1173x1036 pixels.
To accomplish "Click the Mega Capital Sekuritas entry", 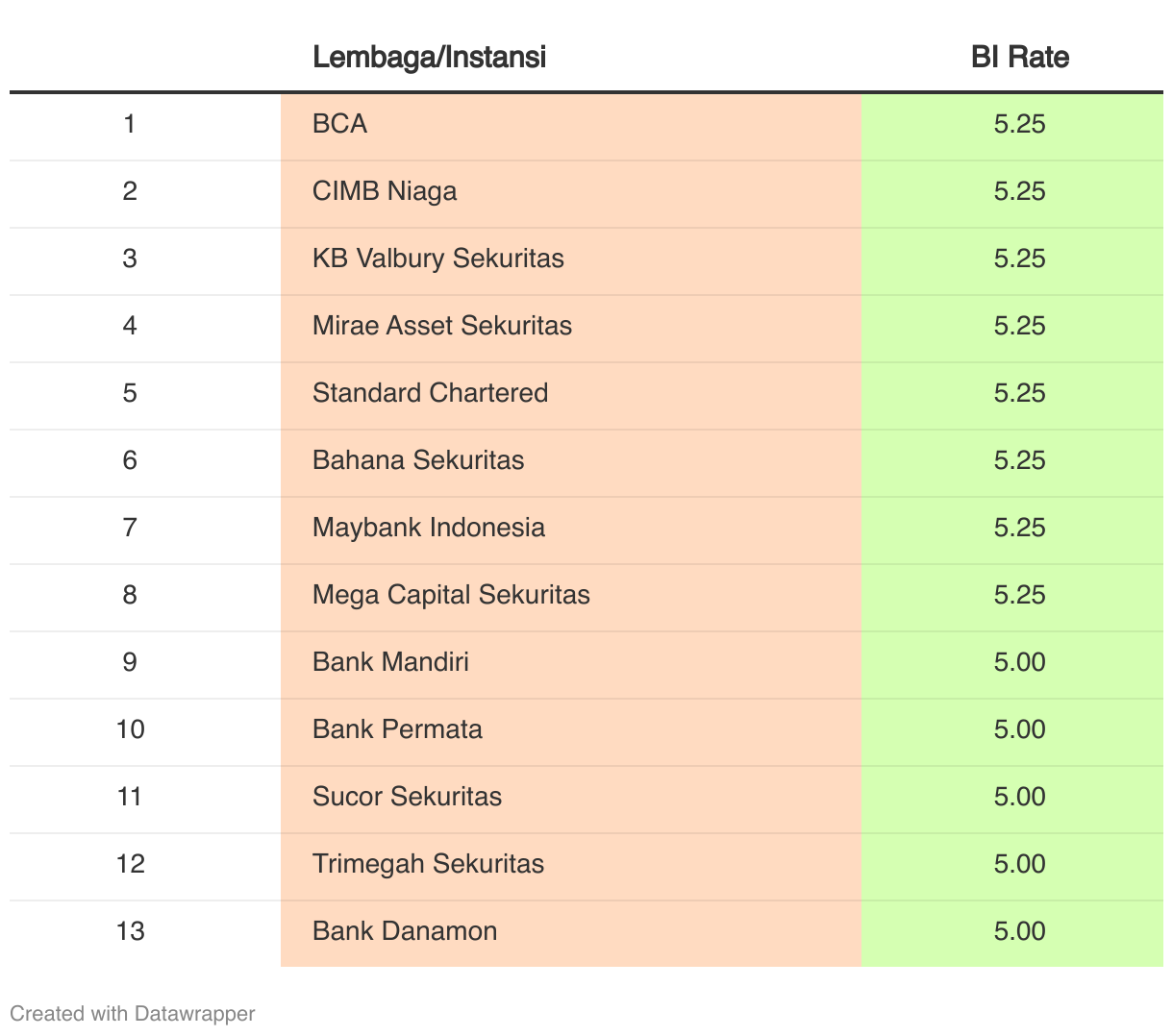I will click(x=451, y=595).
